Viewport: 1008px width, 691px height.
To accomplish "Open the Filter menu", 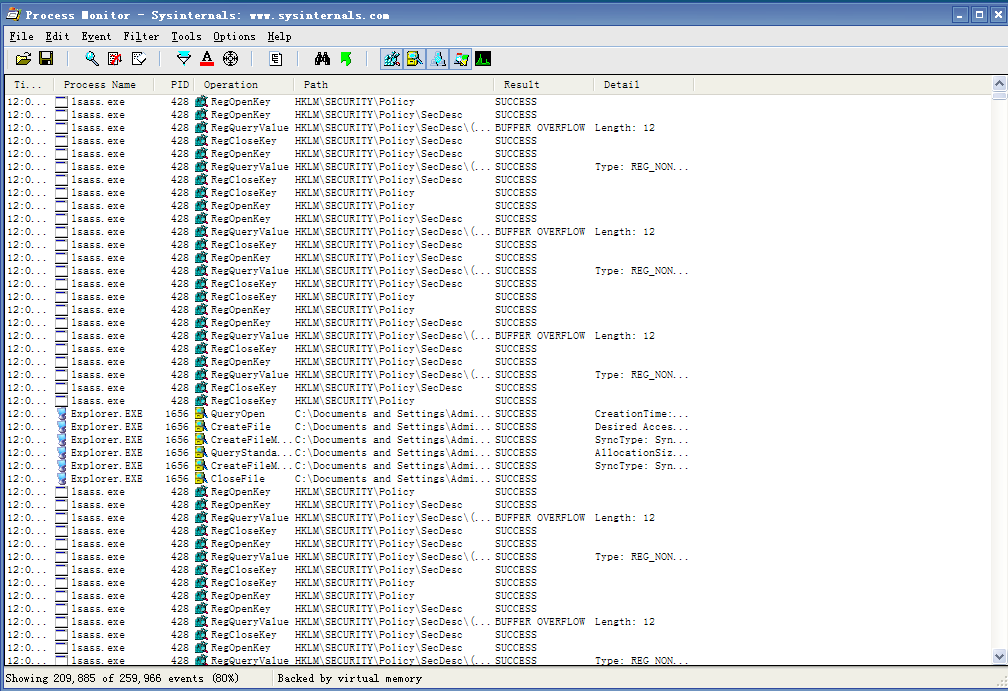I will tap(141, 37).
